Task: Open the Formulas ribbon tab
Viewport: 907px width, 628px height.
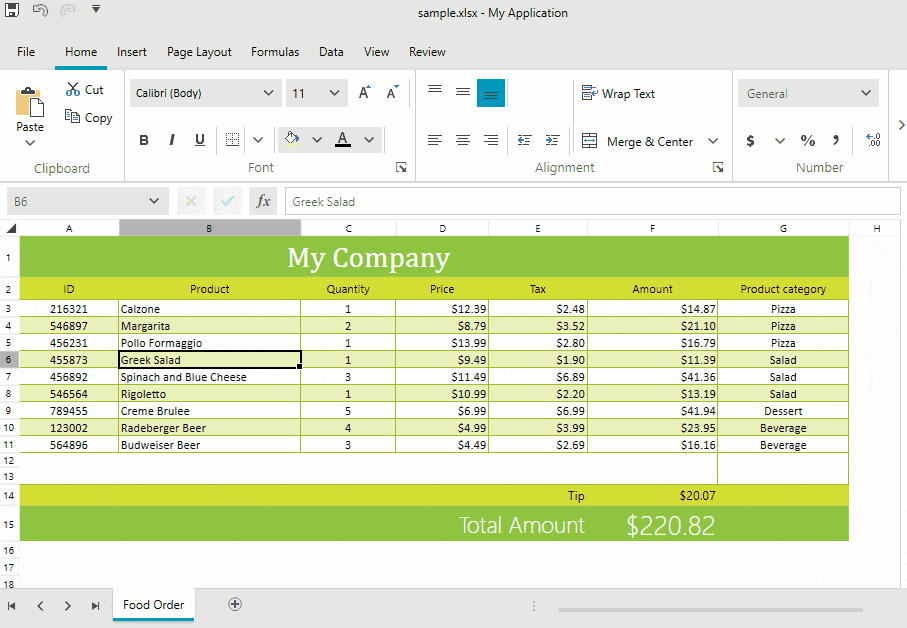Action: pos(275,52)
